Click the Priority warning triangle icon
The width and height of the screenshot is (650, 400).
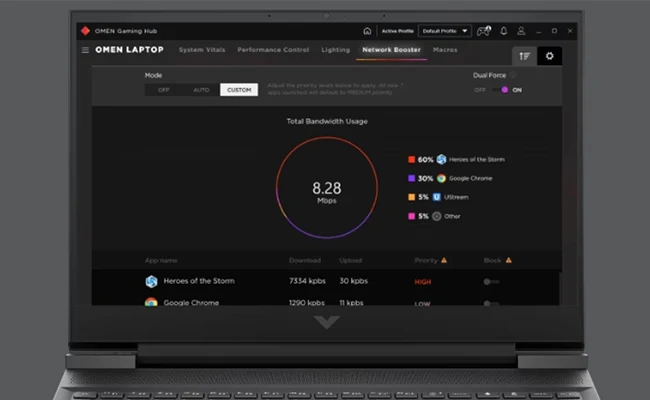click(x=444, y=260)
